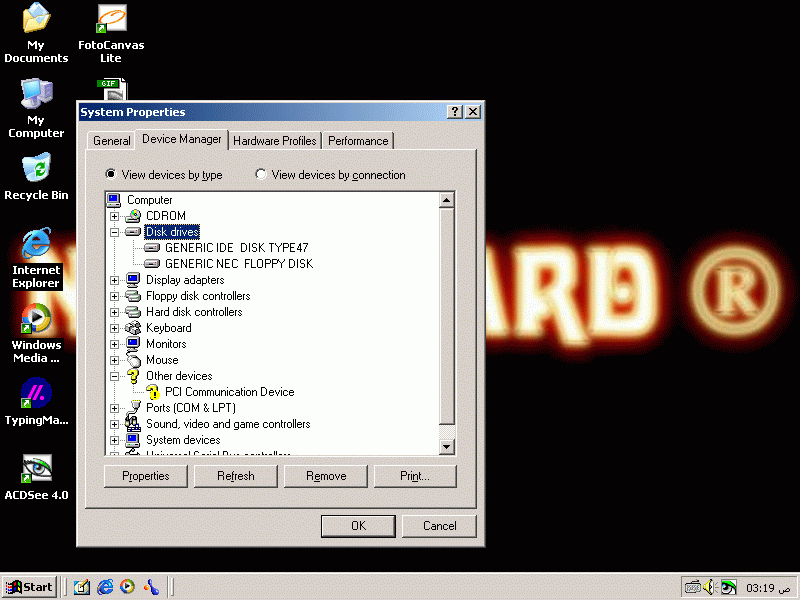Expand the Sound, video and game controllers node

(x=114, y=424)
